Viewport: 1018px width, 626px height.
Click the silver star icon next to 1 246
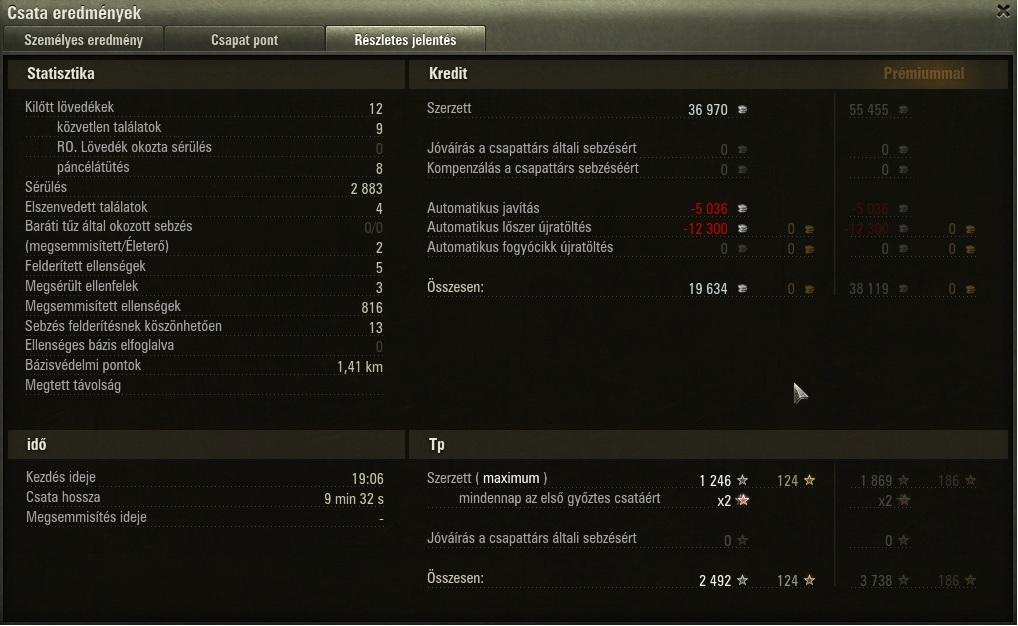click(743, 480)
